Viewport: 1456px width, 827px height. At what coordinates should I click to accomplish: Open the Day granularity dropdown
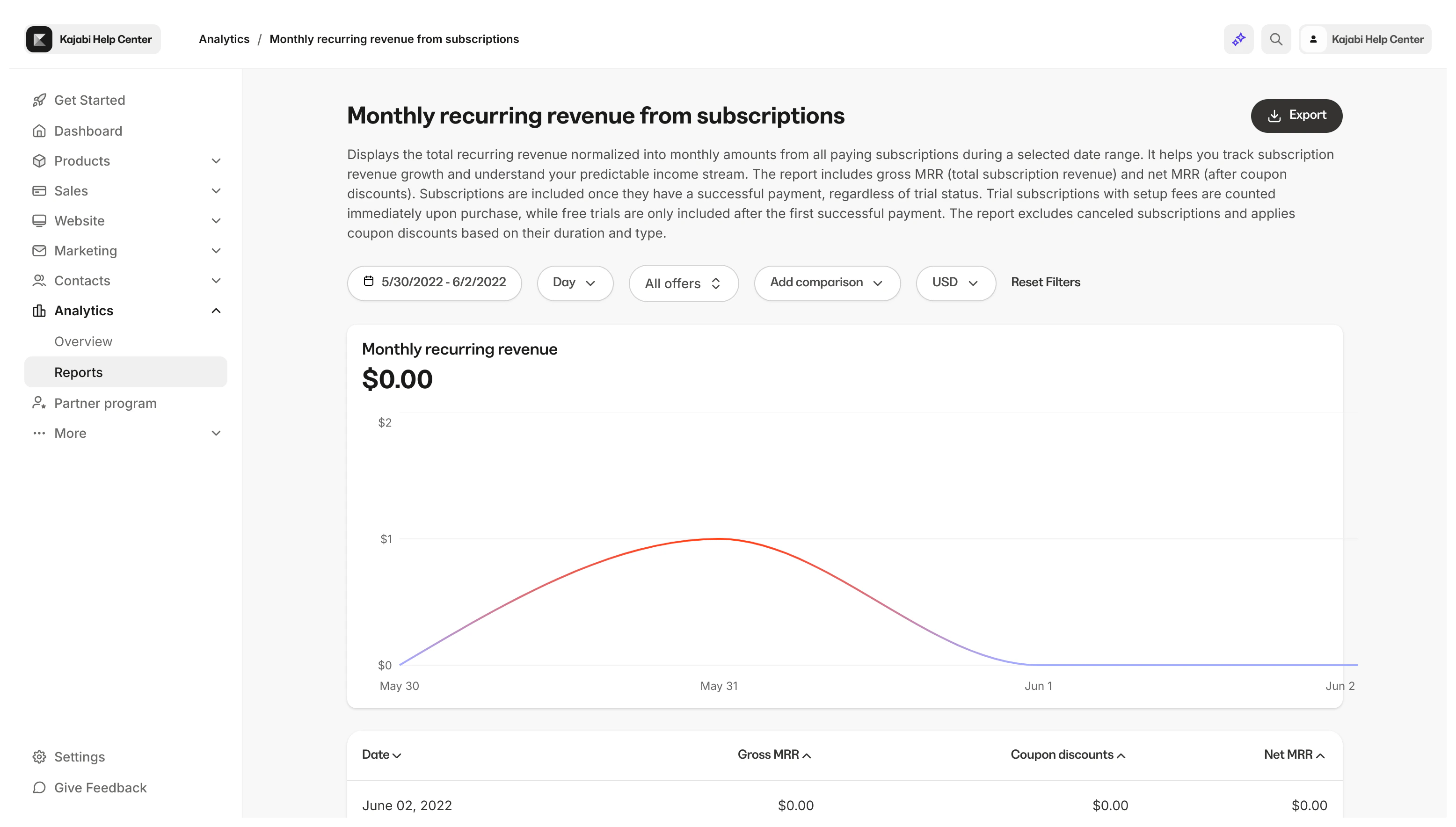point(575,283)
